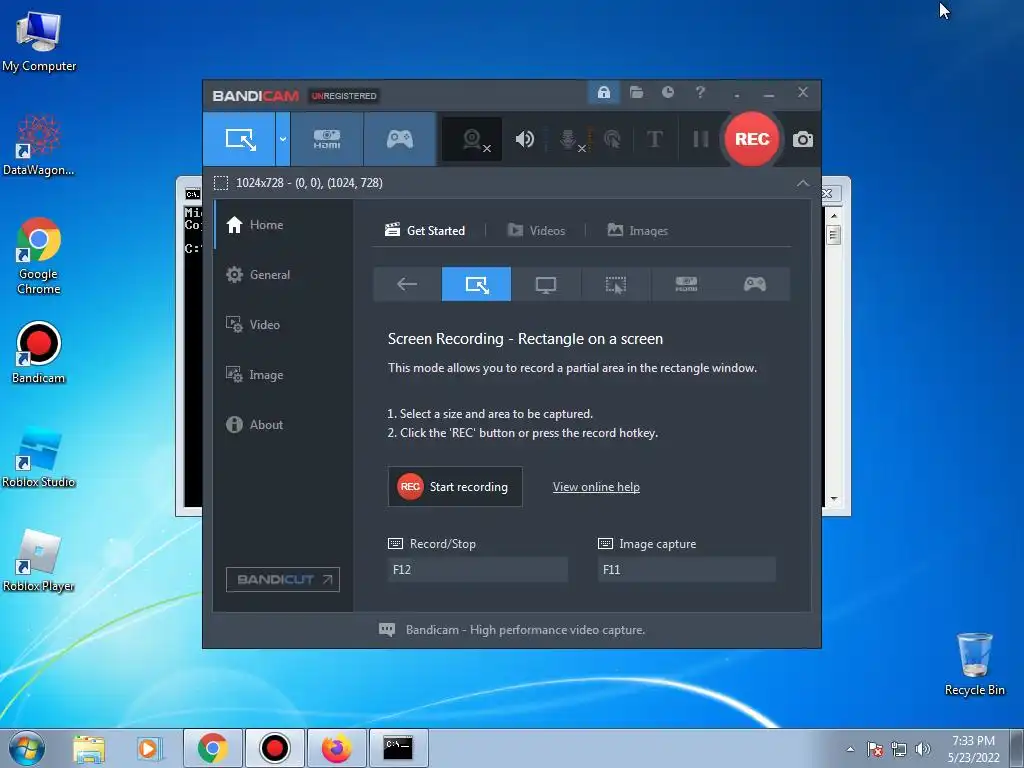This screenshot has height=768, width=1024.
Task: Click speech bubble icon in status bar
Action: (x=387, y=630)
